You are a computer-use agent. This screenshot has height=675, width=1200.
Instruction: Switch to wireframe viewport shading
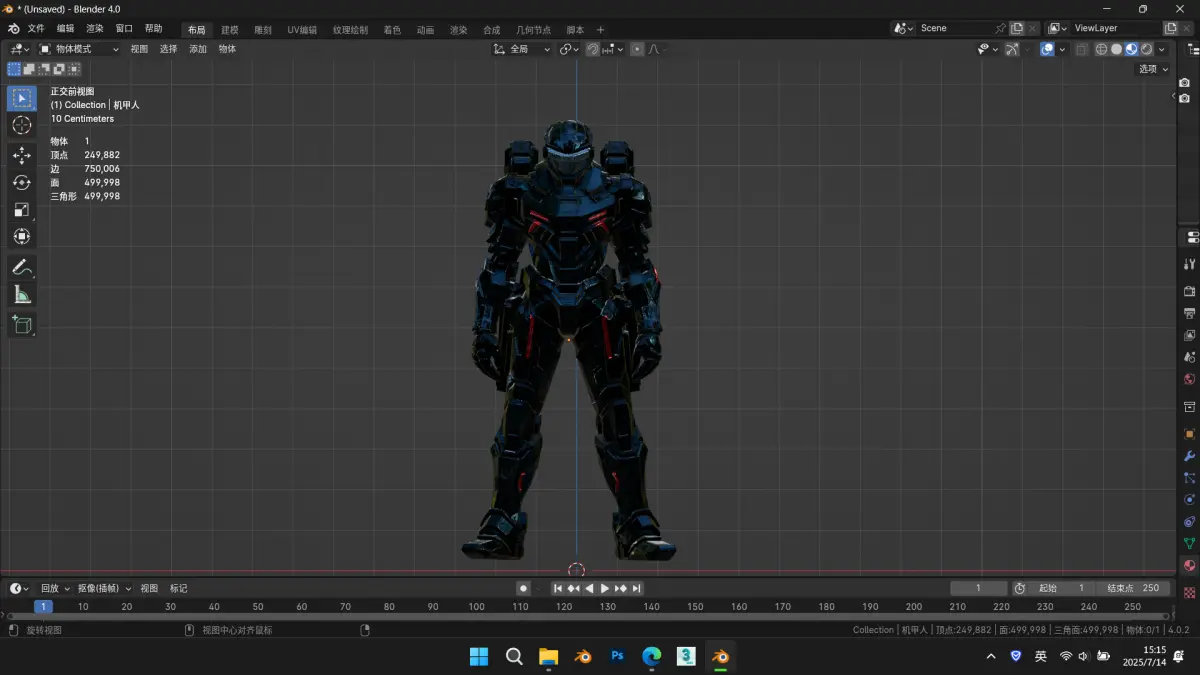coord(1102,49)
